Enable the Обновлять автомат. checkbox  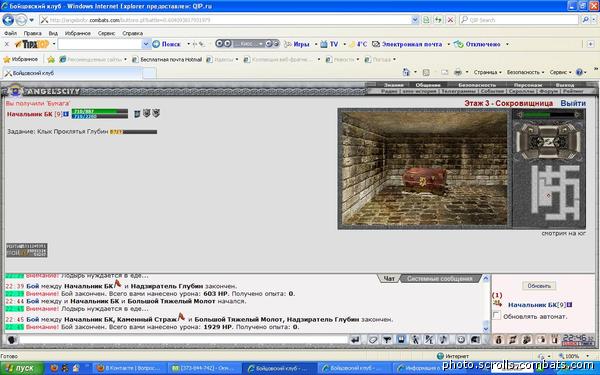[496, 315]
